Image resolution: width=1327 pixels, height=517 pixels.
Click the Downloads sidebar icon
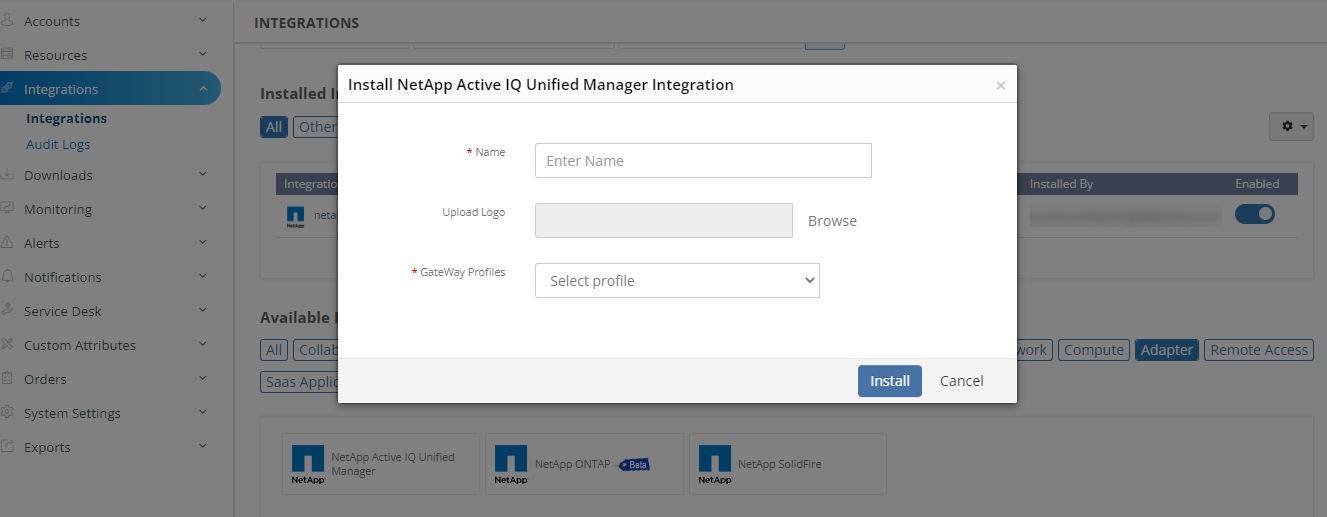pos(7,175)
